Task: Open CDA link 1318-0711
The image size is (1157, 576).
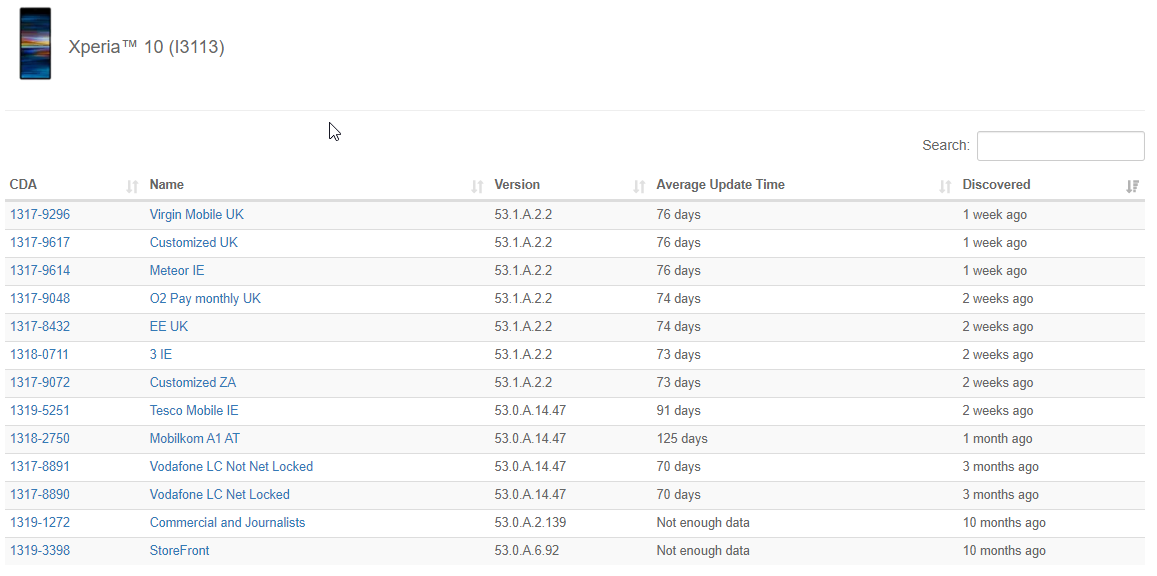Action: 39,355
